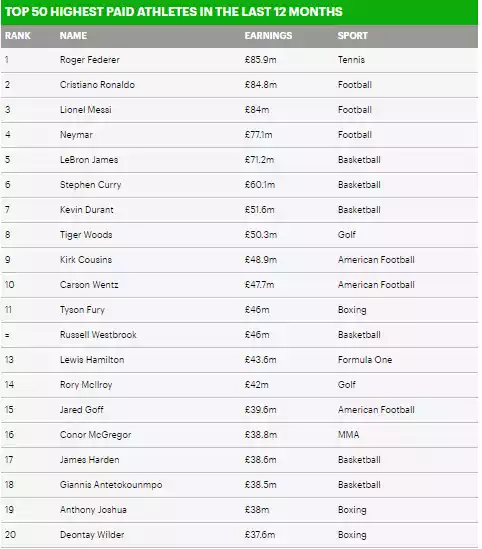Screen dimensions: 482x549
Task: Click the NAME column header
Action: [73, 36]
